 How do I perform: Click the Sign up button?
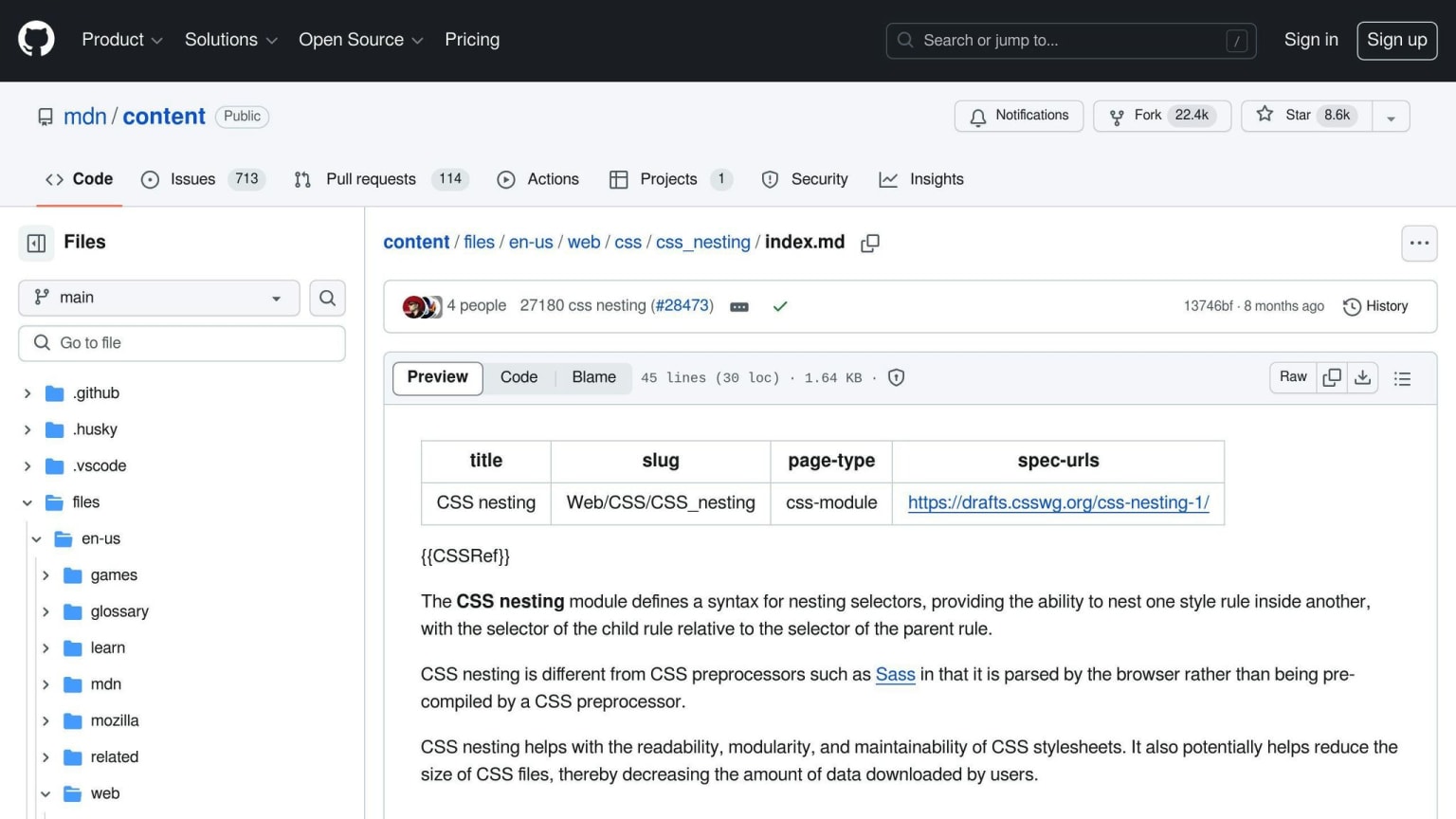(x=1397, y=40)
